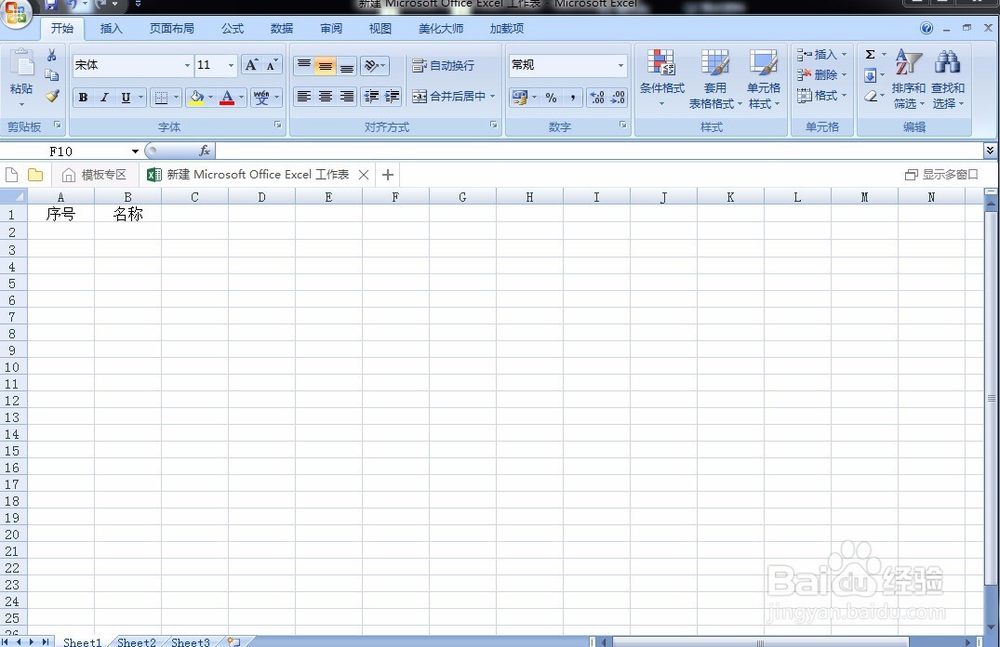The width and height of the screenshot is (1000, 647).
Task: Click the open folder icon in tab bar
Action: (36, 174)
